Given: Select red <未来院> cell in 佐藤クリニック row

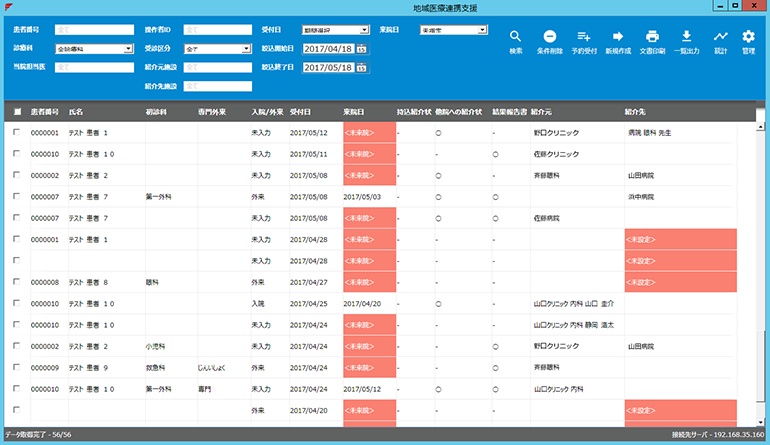Looking at the screenshot, I should click(x=369, y=154).
